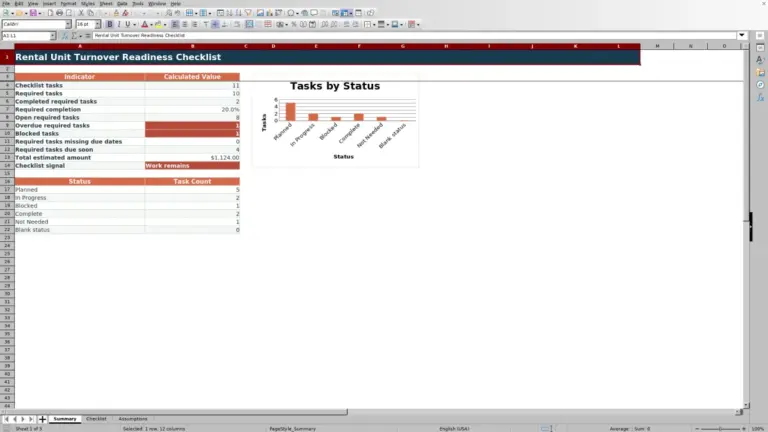Click the Format as Percent icon
768x432 pixels.
[x=294, y=24]
